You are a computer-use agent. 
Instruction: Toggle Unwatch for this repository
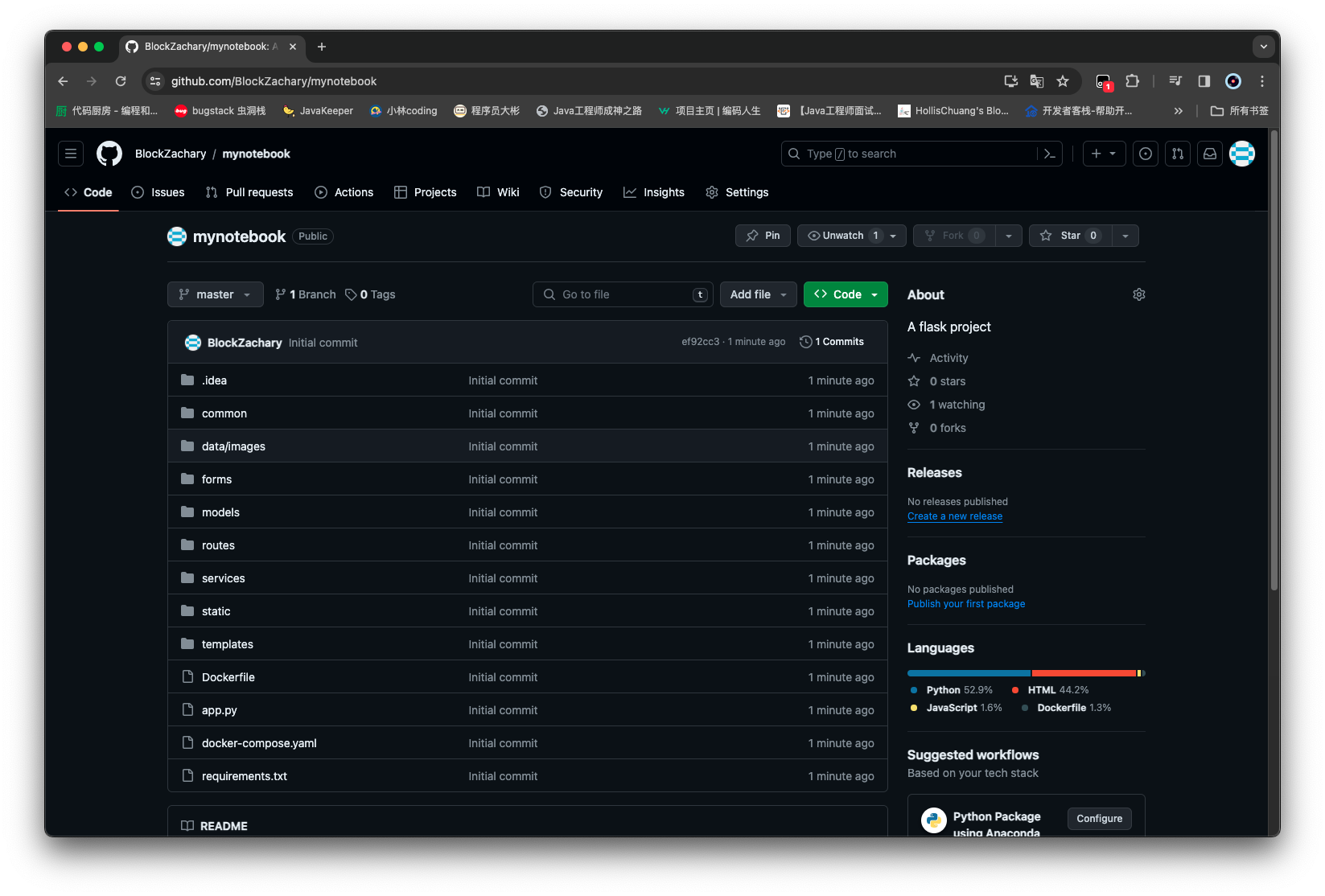842,236
